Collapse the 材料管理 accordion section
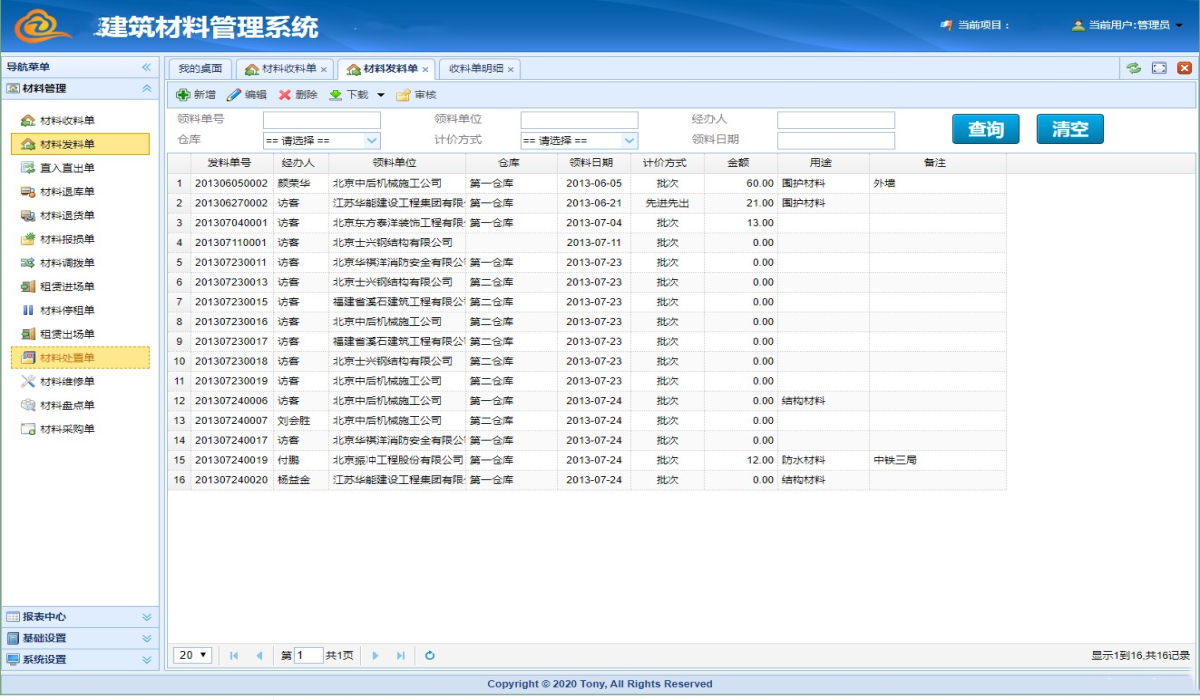The image size is (1200, 700). (146, 89)
